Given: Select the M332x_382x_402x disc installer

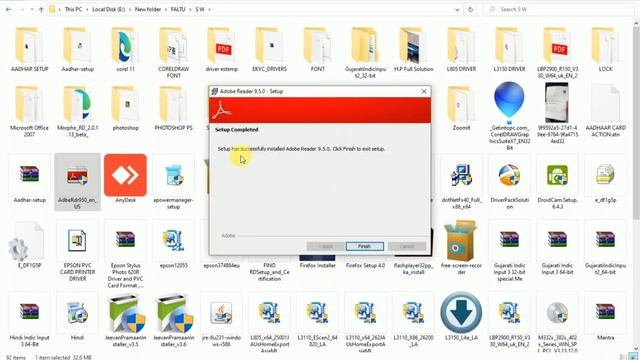Looking at the screenshot, I should 558,322.
